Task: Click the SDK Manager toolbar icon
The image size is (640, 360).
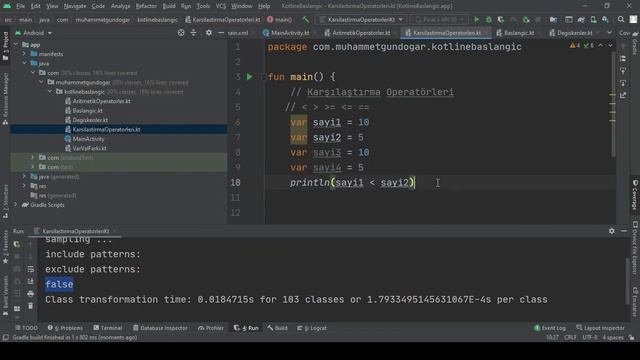Action: [605, 19]
